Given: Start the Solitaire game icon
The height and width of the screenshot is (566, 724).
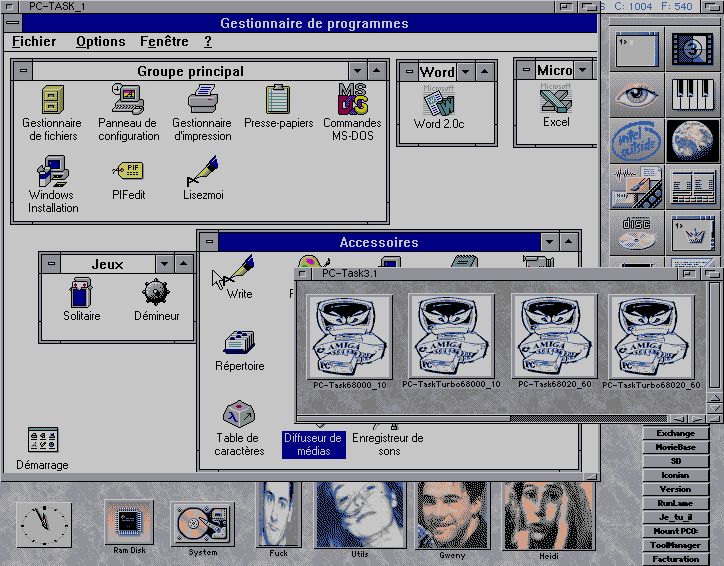Looking at the screenshot, I should (x=81, y=292).
